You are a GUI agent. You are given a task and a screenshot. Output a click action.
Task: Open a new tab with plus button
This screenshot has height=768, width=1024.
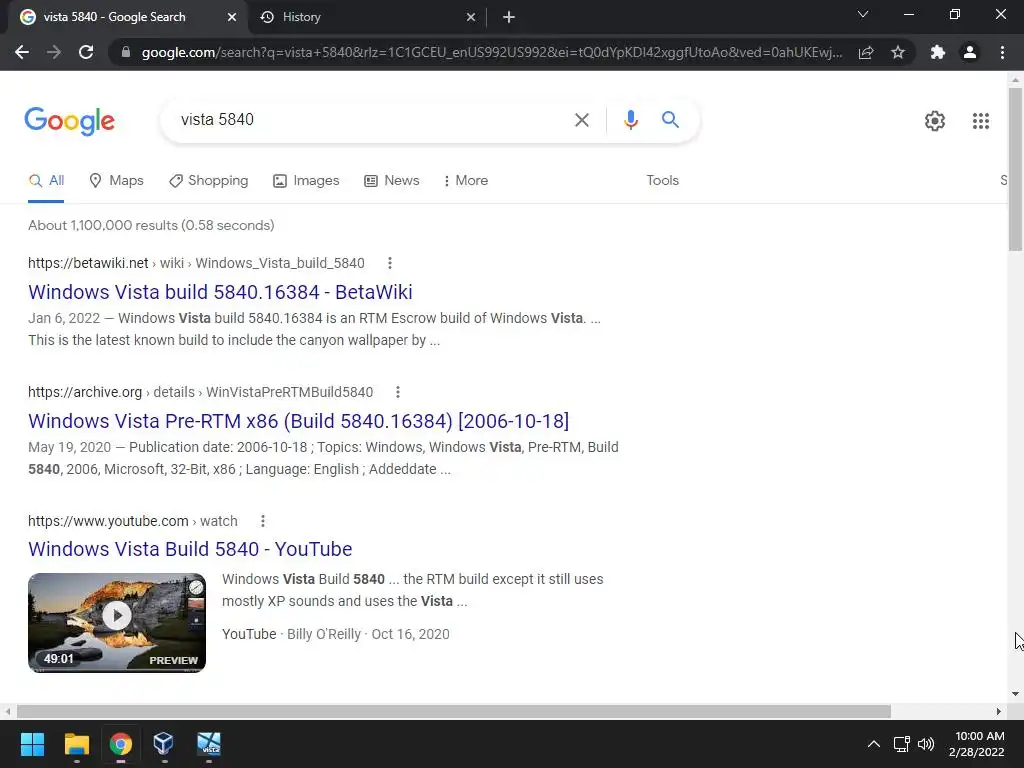point(509,18)
